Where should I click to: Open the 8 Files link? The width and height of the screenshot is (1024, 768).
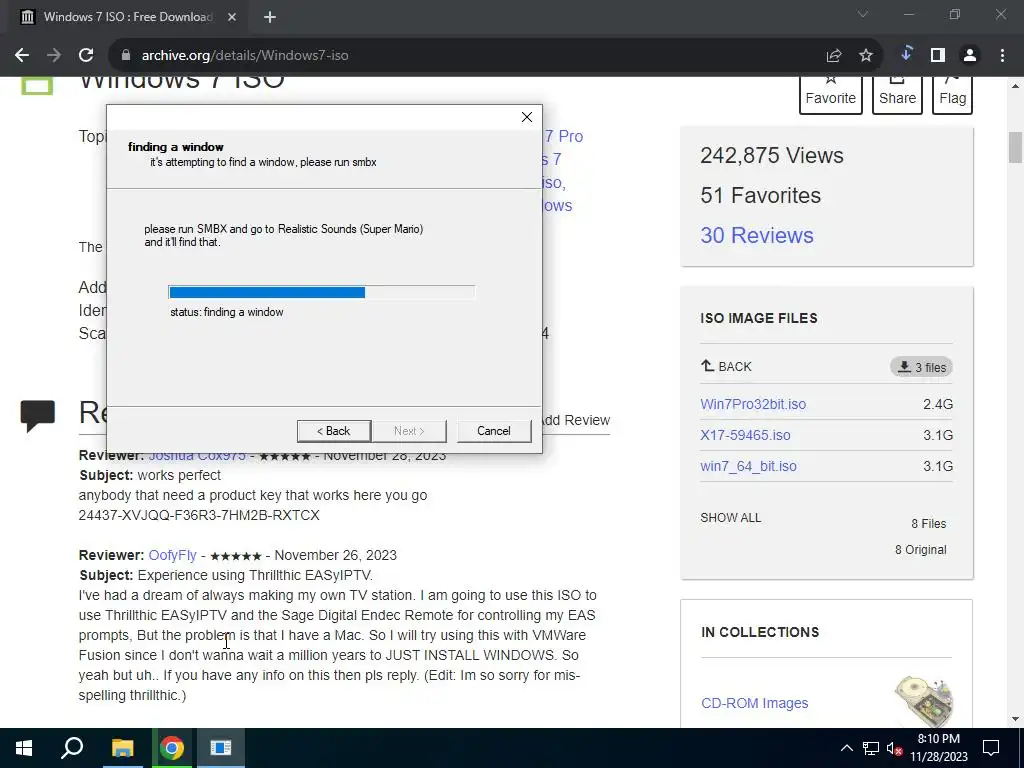click(929, 524)
